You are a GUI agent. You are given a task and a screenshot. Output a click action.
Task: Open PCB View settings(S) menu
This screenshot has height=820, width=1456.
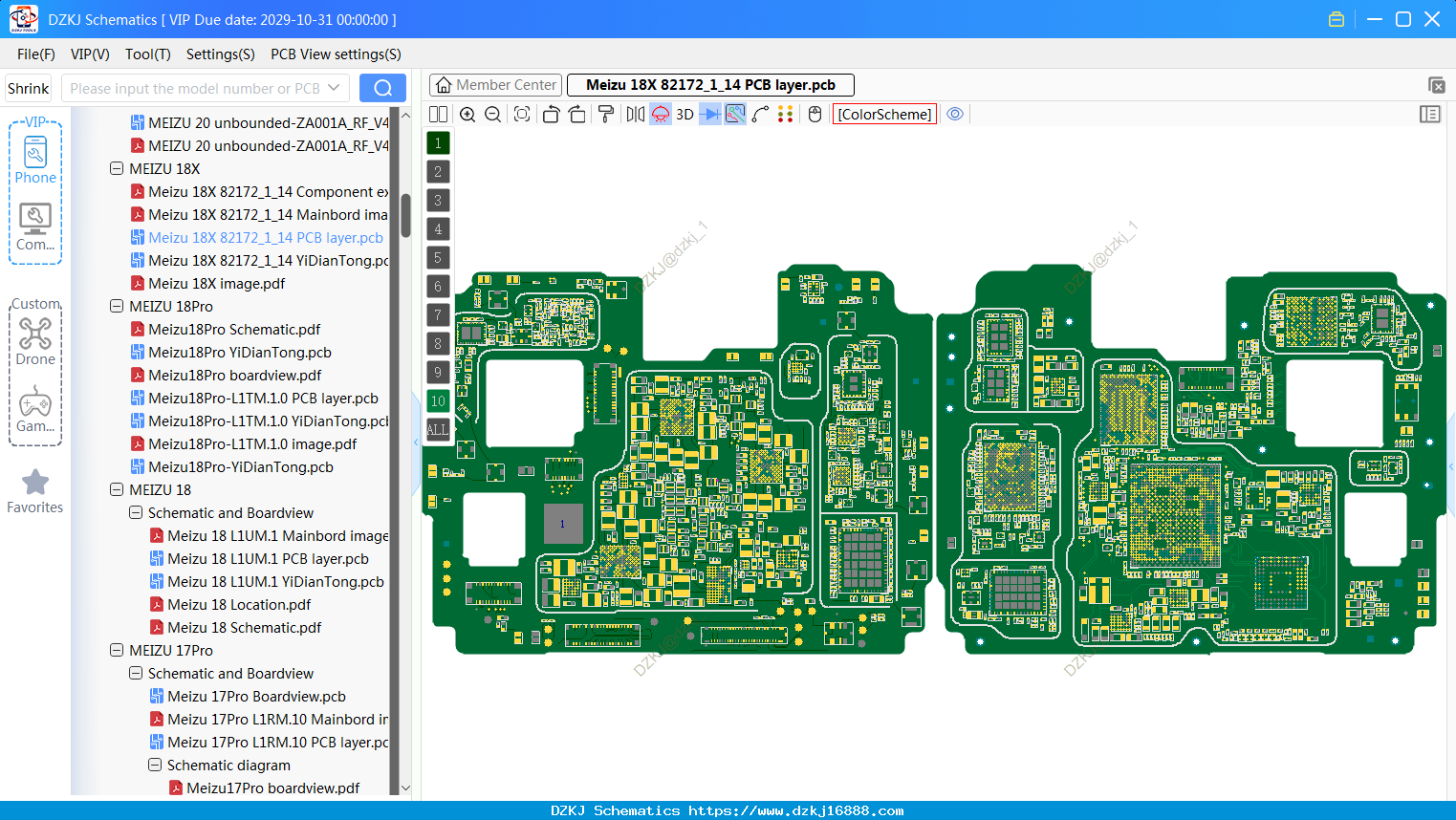click(336, 54)
